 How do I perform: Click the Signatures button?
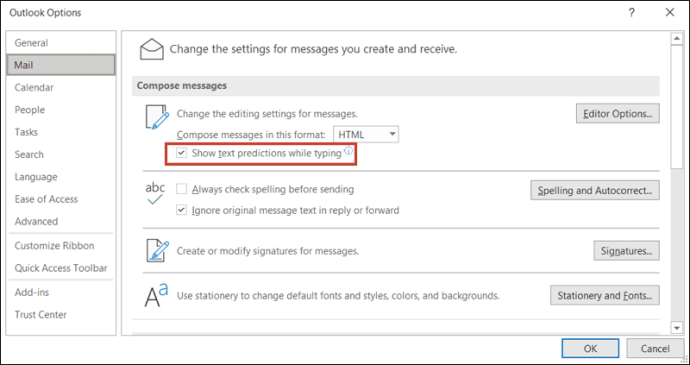click(x=626, y=251)
